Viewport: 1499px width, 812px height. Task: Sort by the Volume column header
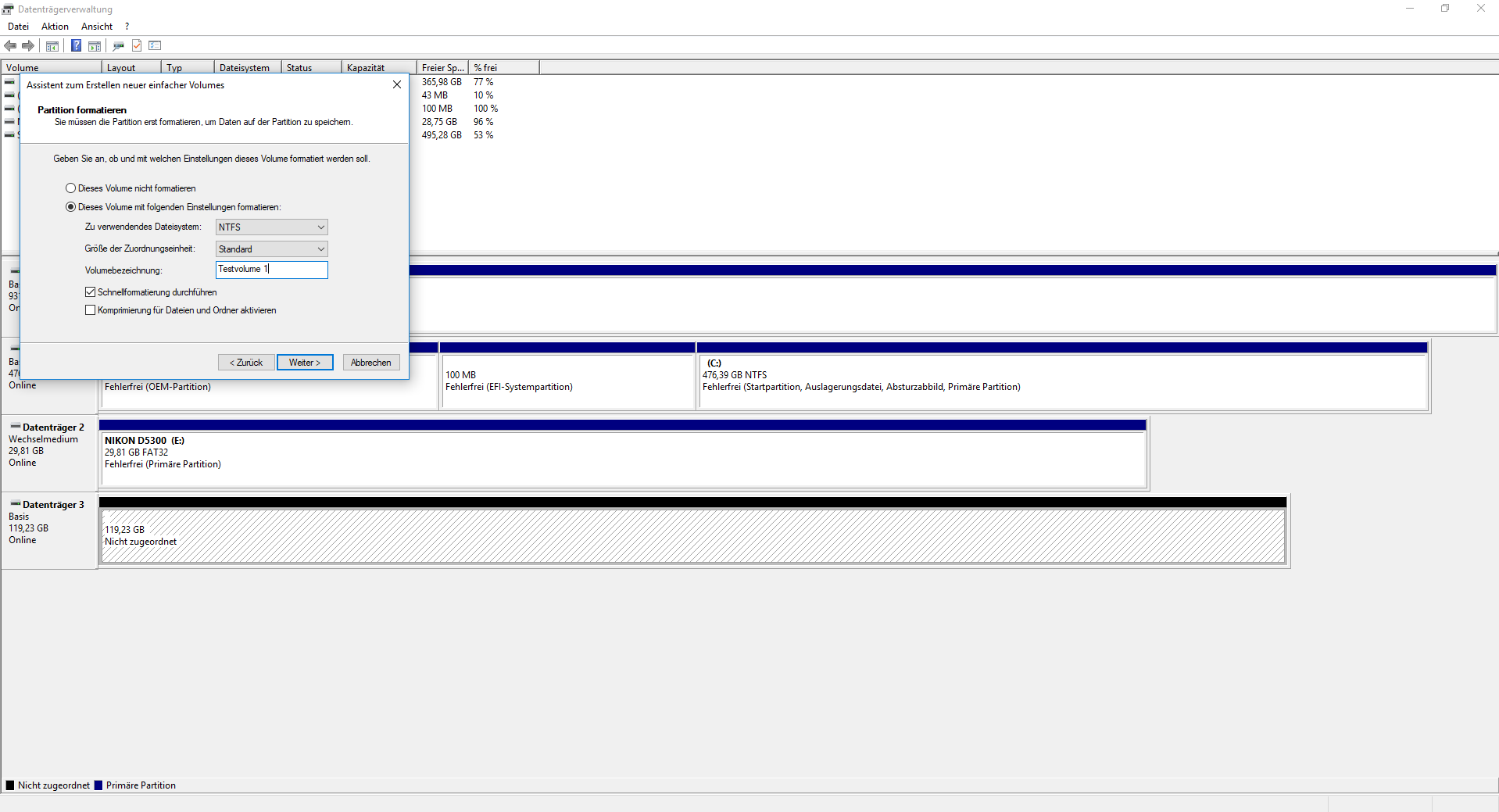[52, 68]
